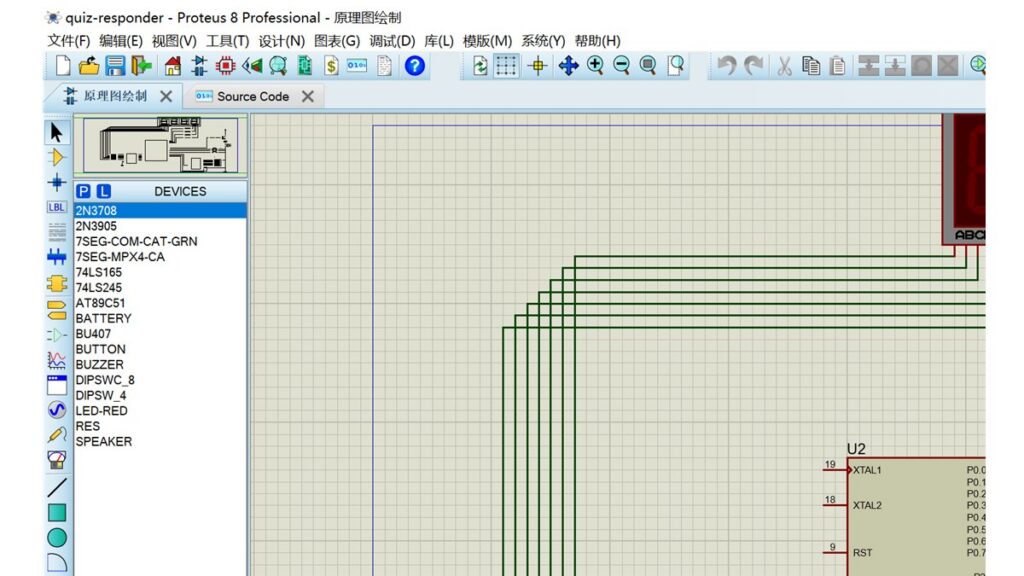
Task: Open the PCB Layout chip icon
Action: [226, 66]
